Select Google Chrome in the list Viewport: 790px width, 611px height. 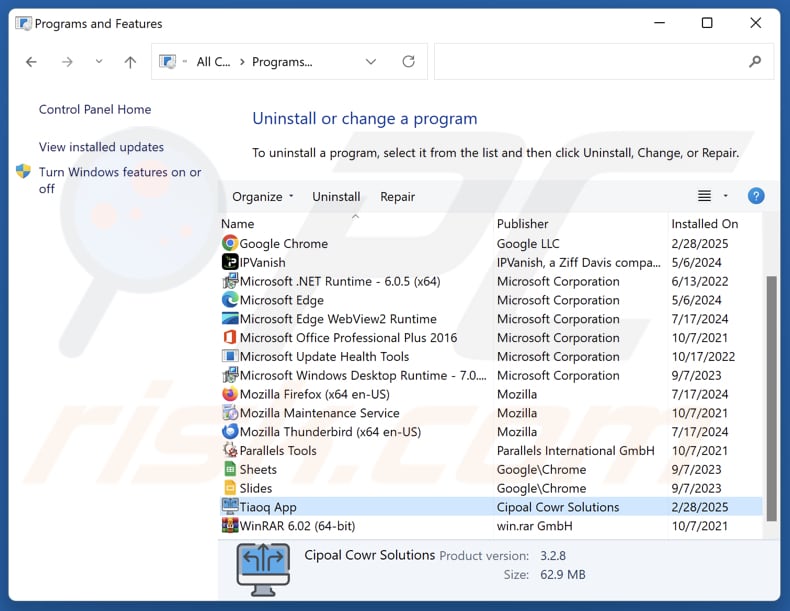(x=284, y=243)
